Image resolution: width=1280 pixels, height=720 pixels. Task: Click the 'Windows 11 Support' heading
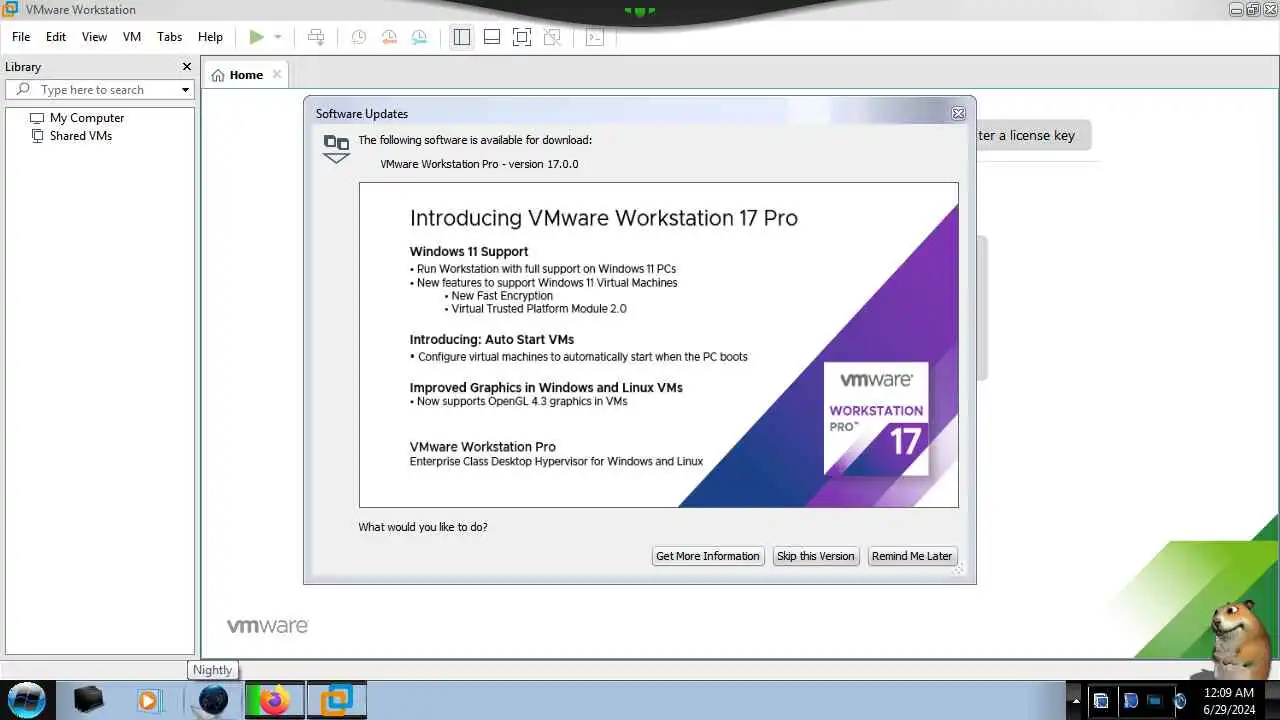tap(469, 252)
